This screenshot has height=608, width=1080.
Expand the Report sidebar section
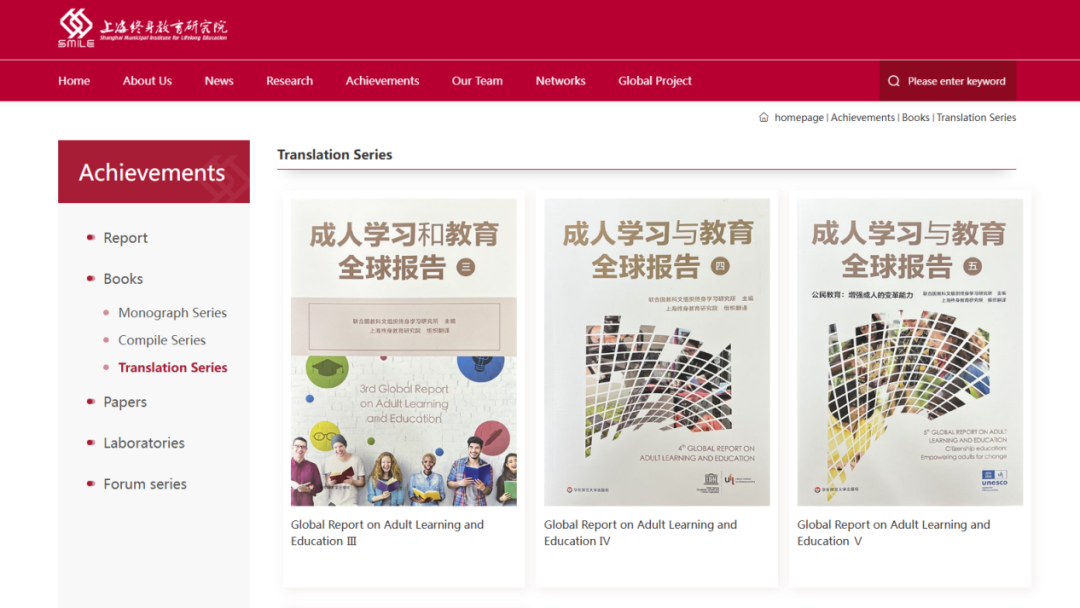click(125, 238)
